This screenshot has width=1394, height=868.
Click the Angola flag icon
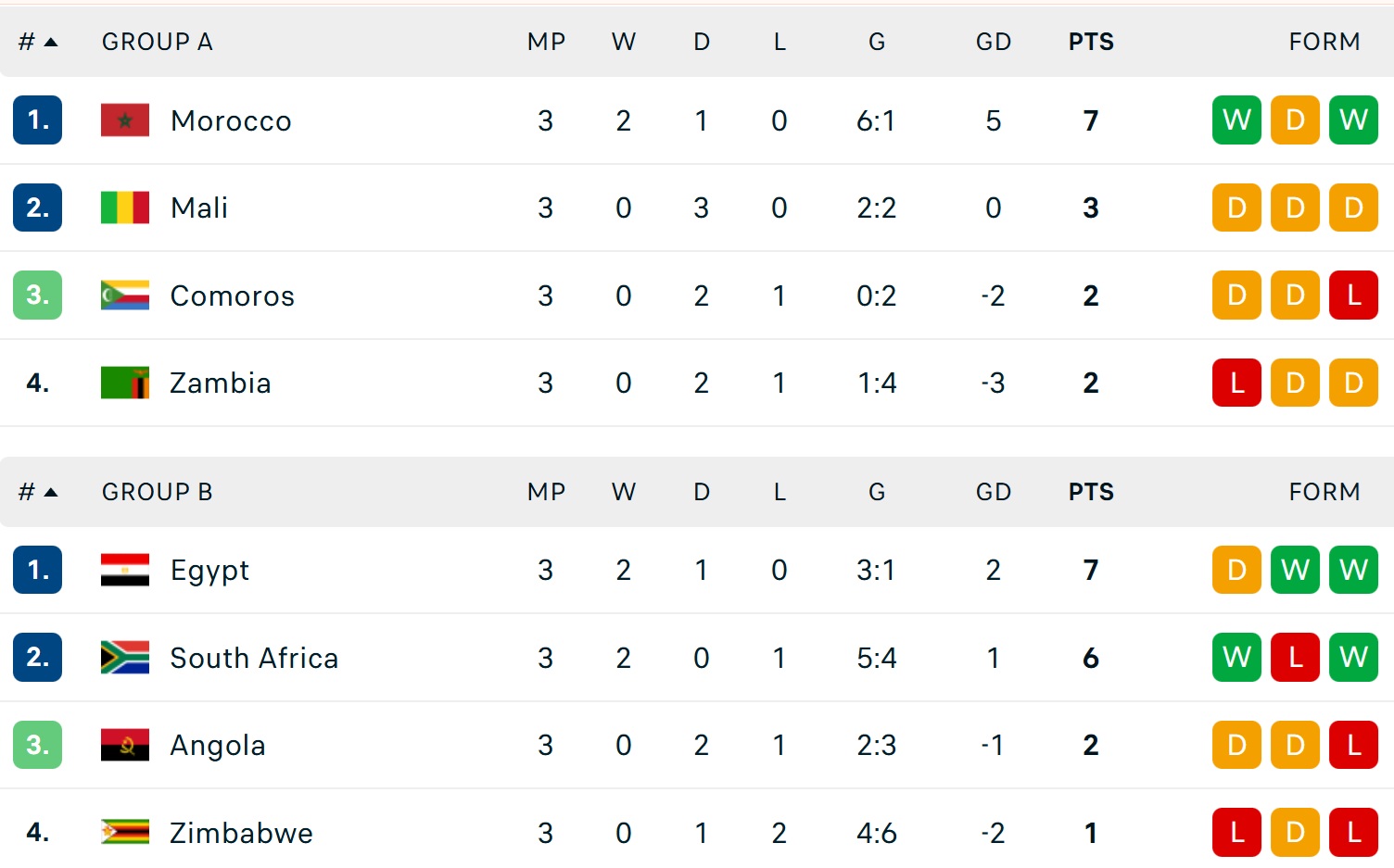125,745
